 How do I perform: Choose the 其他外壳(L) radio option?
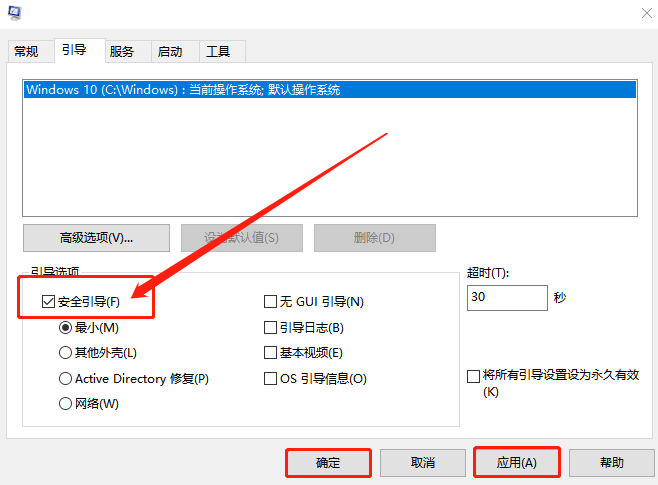[65, 352]
